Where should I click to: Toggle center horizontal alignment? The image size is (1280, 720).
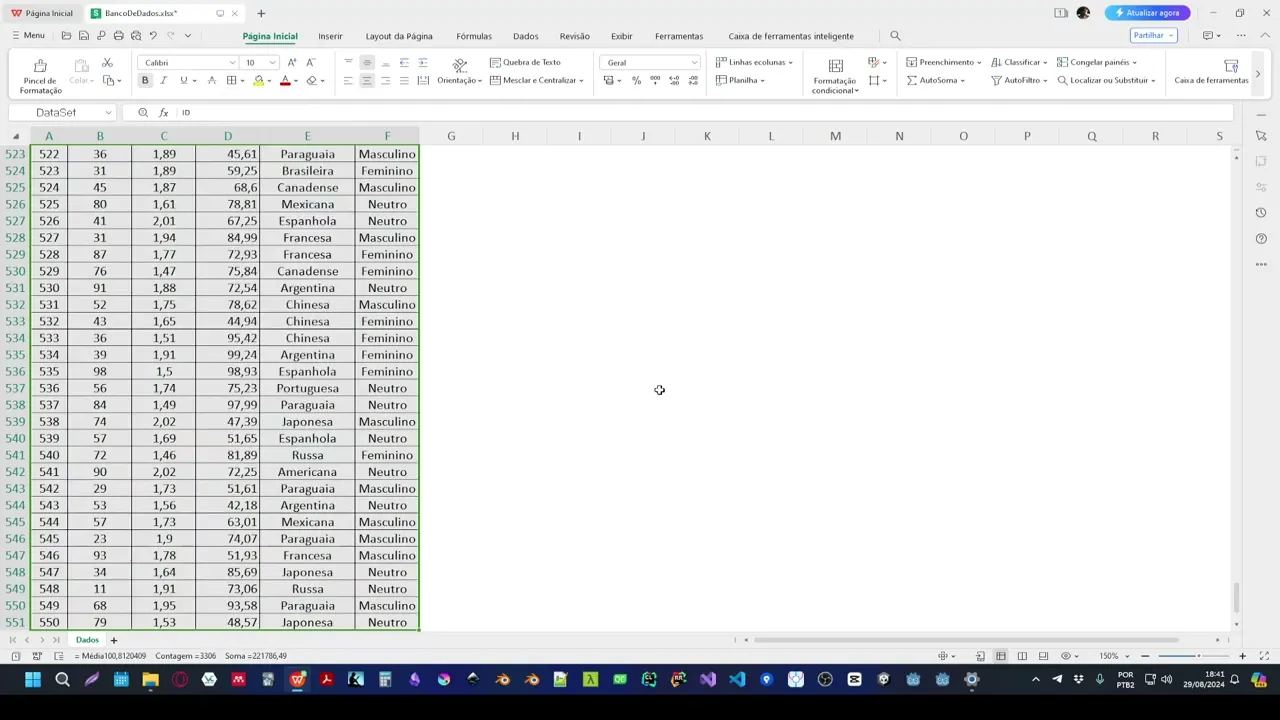pos(366,80)
